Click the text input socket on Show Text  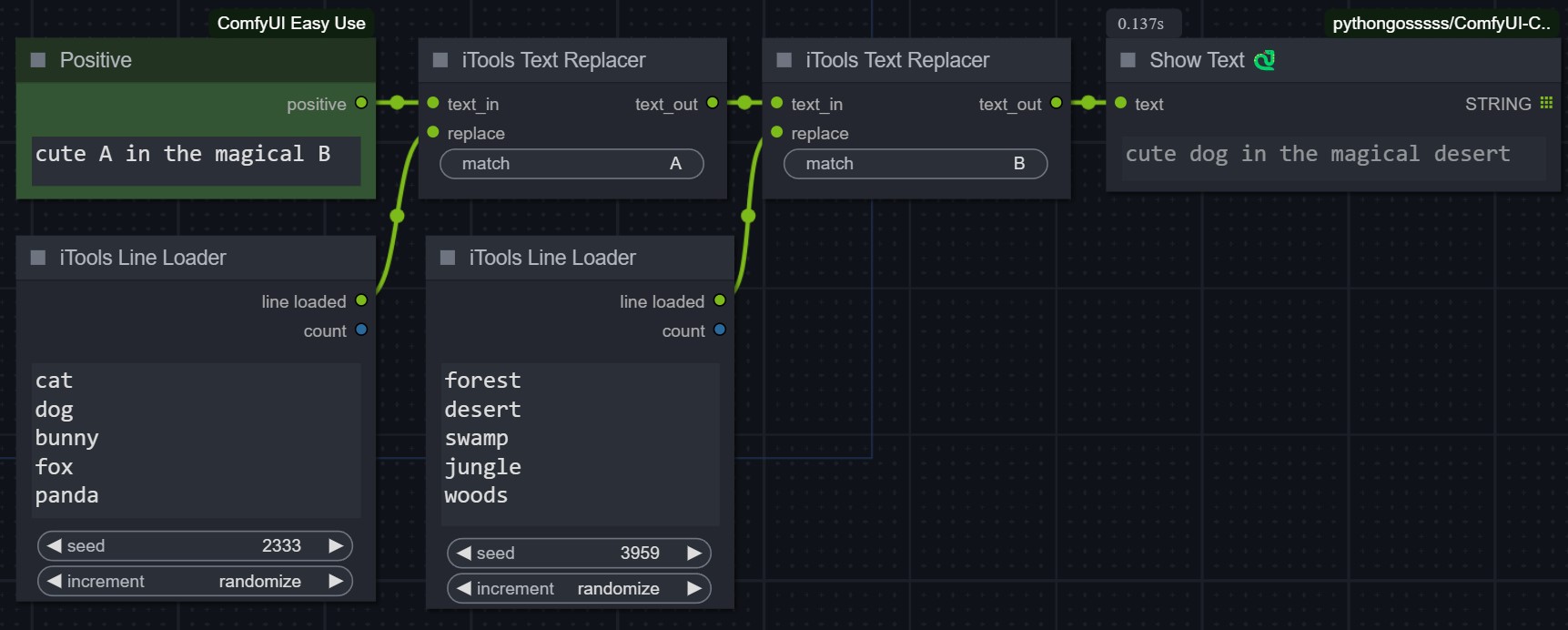click(1121, 103)
